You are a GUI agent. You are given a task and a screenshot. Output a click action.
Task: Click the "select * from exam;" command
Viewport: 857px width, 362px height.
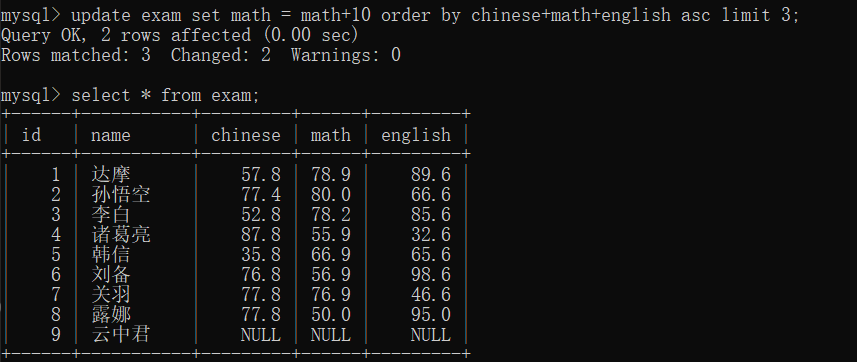[166, 95]
